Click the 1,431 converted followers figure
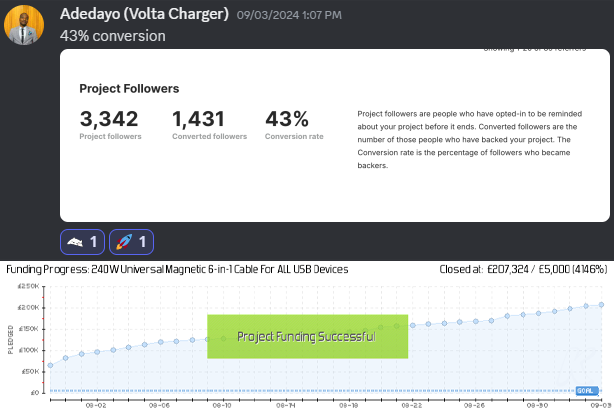 198,118
